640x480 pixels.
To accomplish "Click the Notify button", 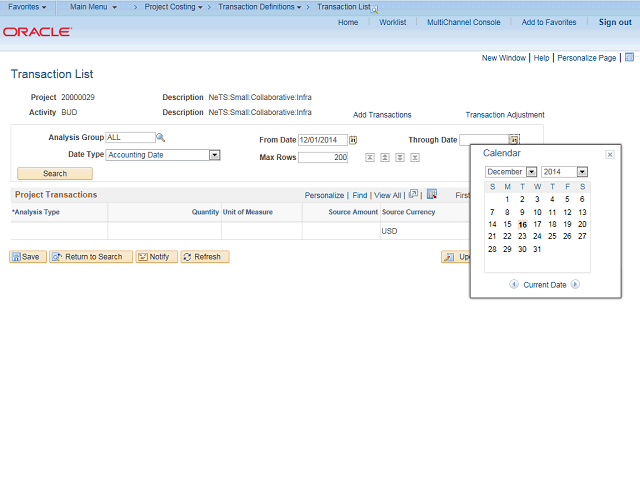I will point(156,257).
